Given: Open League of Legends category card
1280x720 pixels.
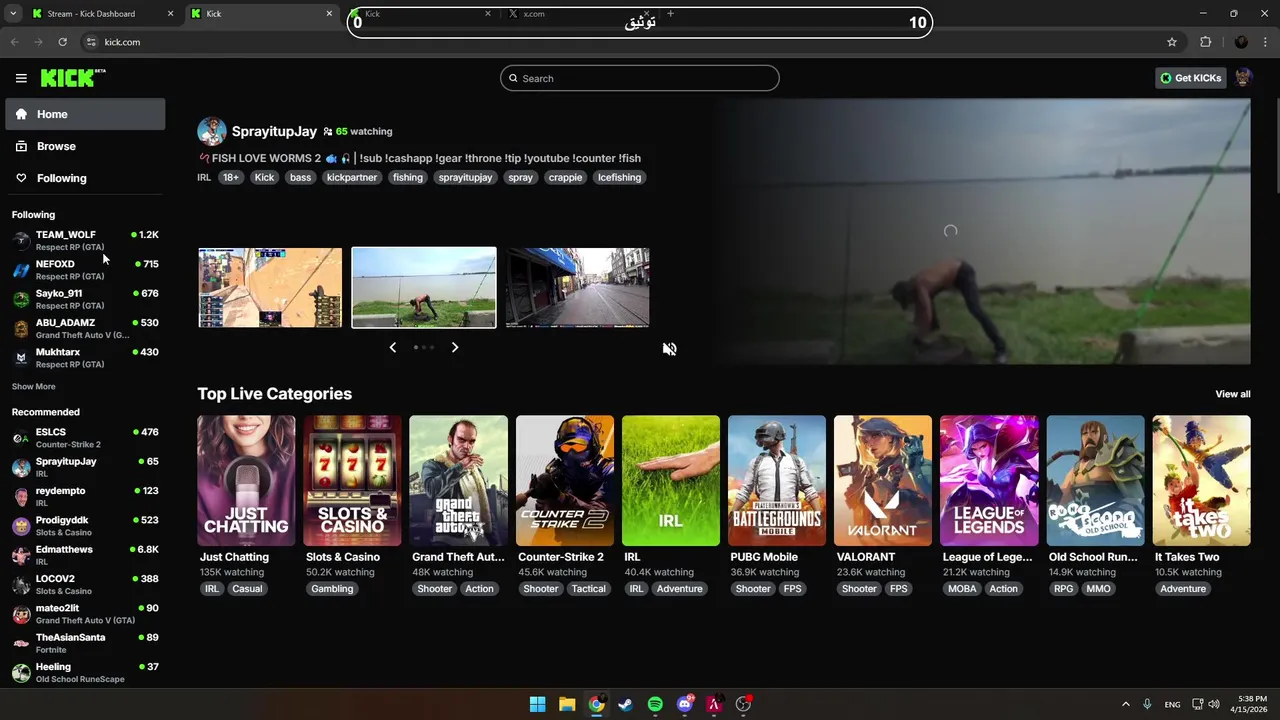Looking at the screenshot, I should (989, 481).
